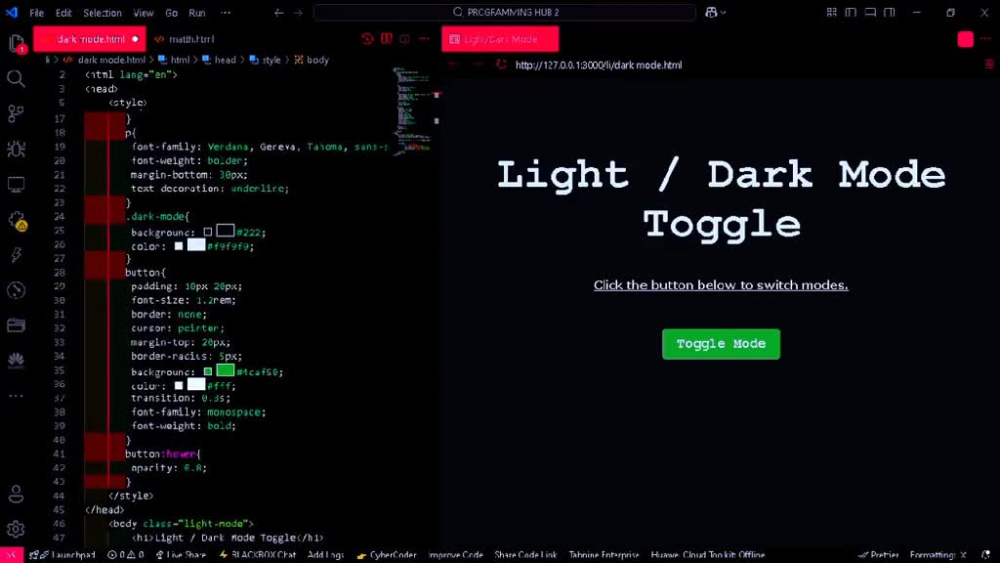Open the Explorer view in activity bar
The height and width of the screenshot is (563, 1000).
coord(16,43)
